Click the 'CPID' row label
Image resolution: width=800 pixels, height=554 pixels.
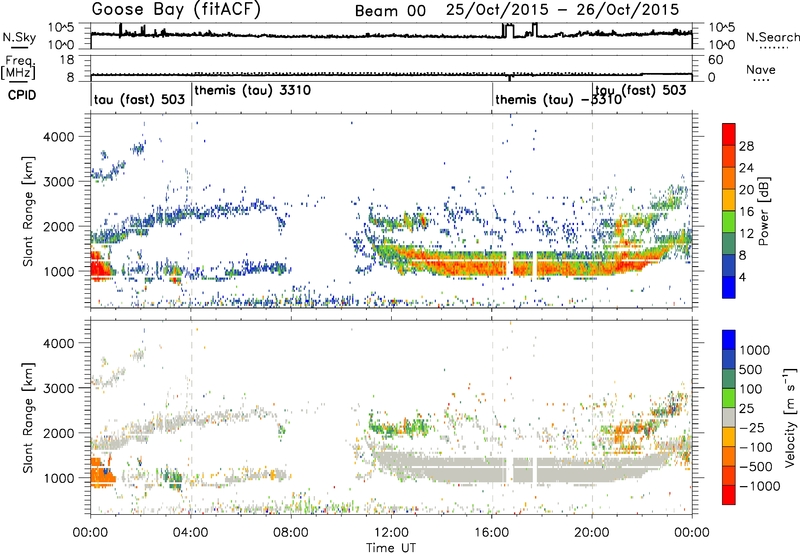tap(22, 95)
